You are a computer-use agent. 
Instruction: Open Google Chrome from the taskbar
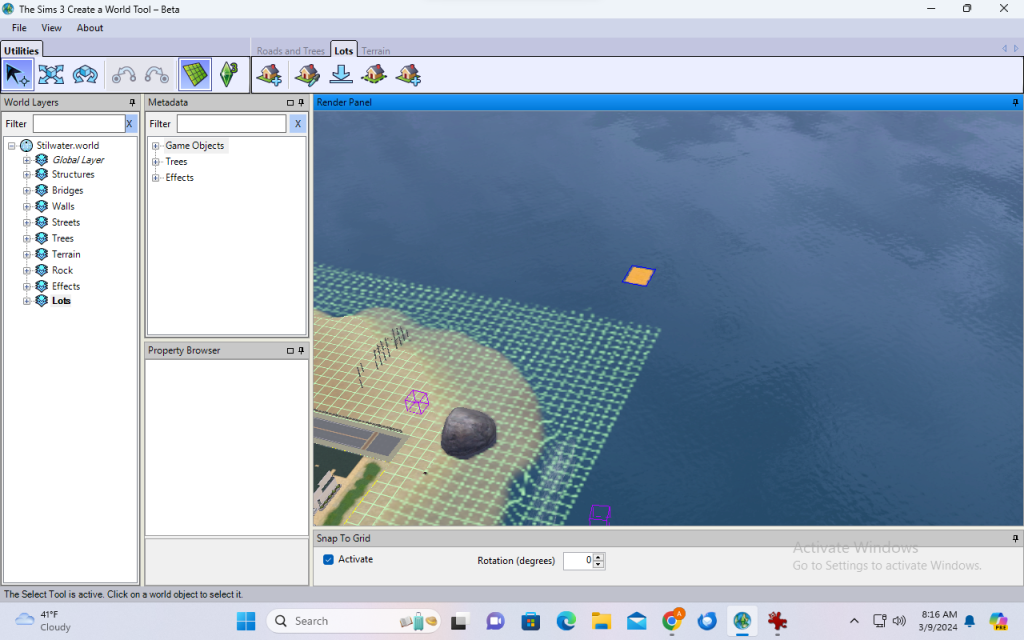(672, 621)
